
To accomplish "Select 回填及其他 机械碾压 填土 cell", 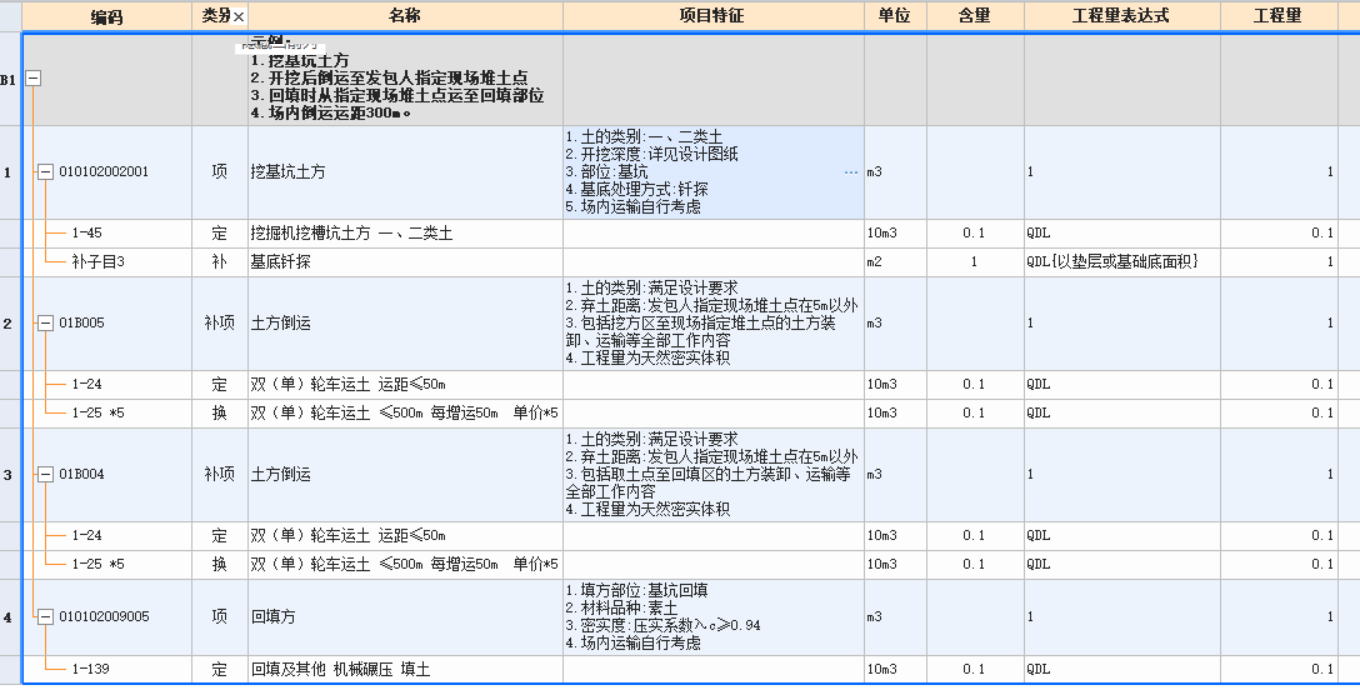I will click(x=405, y=669).
